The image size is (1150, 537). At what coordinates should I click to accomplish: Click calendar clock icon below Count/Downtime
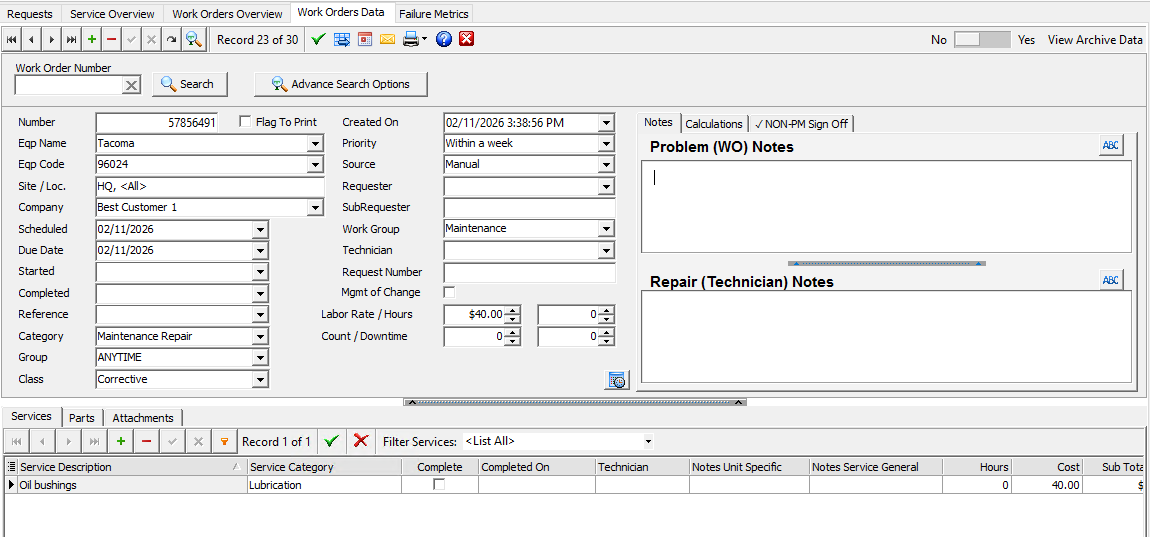pyautogui.click(x=618, y=380)
